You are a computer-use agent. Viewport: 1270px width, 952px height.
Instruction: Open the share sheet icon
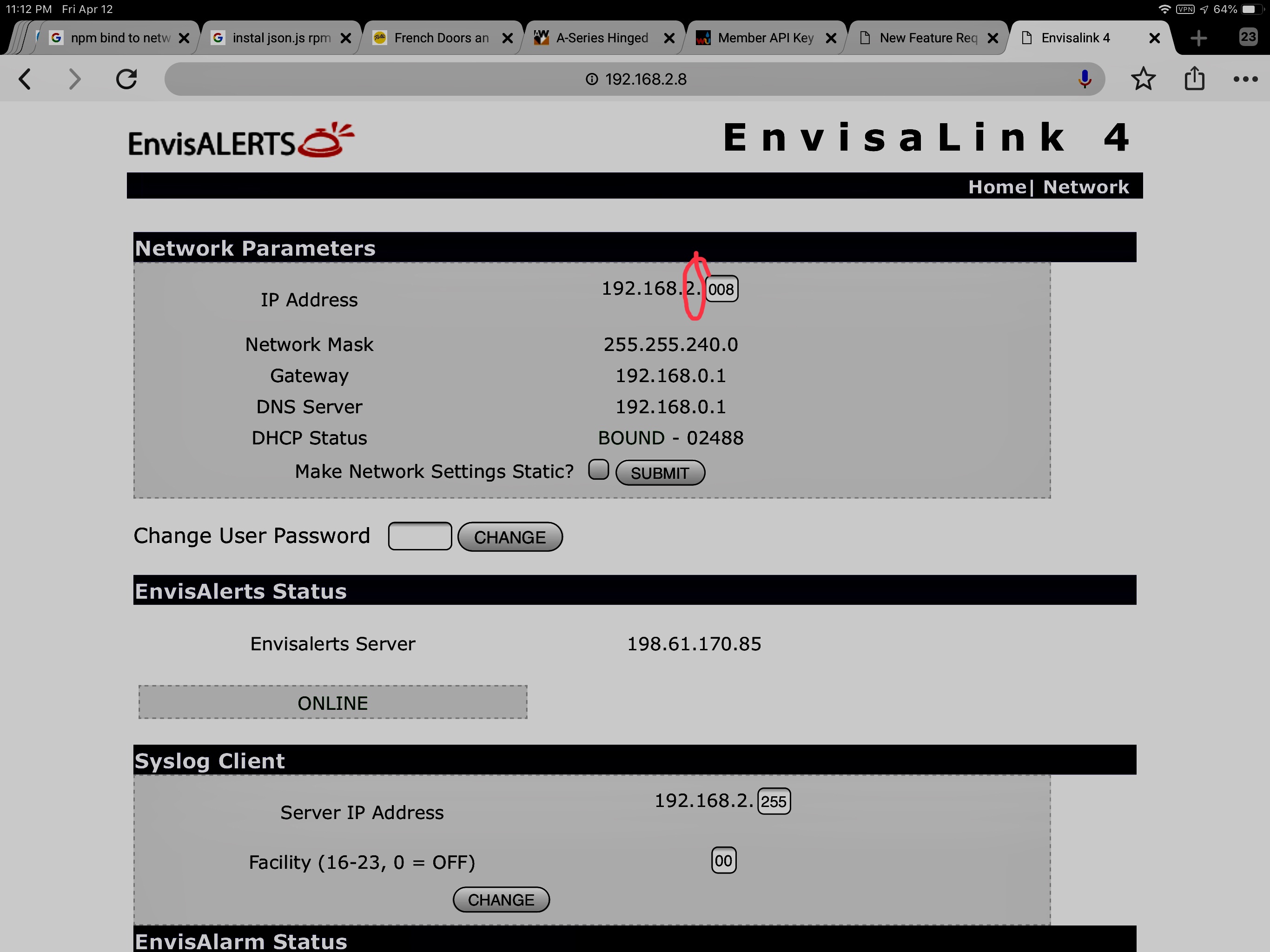tap(1194, 78)
